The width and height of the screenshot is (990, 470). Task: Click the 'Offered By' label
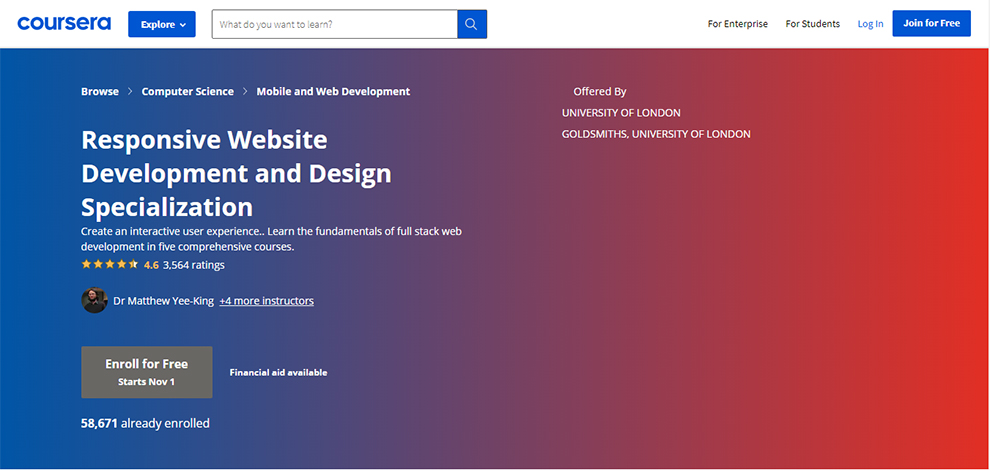point(600,92)
